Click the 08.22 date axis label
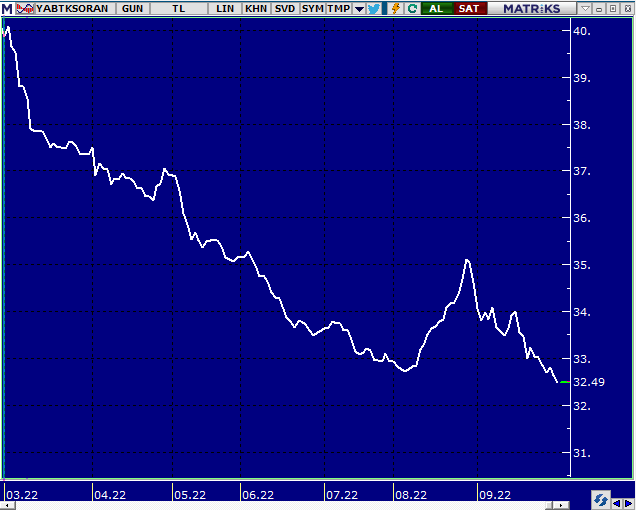Image resolution: width=636 pixels, height=510 pixels. (x=411, y=495)
